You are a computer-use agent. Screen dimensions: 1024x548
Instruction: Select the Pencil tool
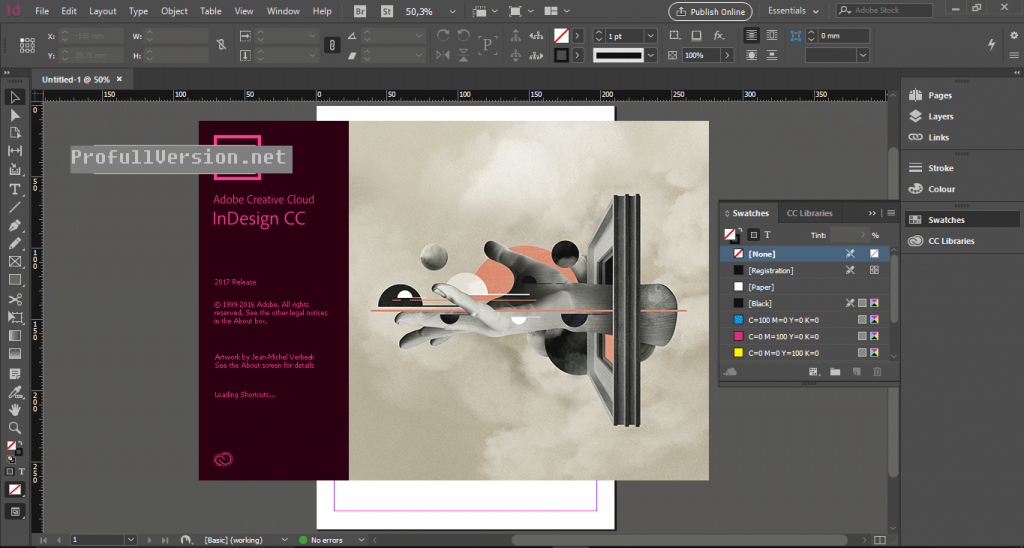click(x=14, y=244)
